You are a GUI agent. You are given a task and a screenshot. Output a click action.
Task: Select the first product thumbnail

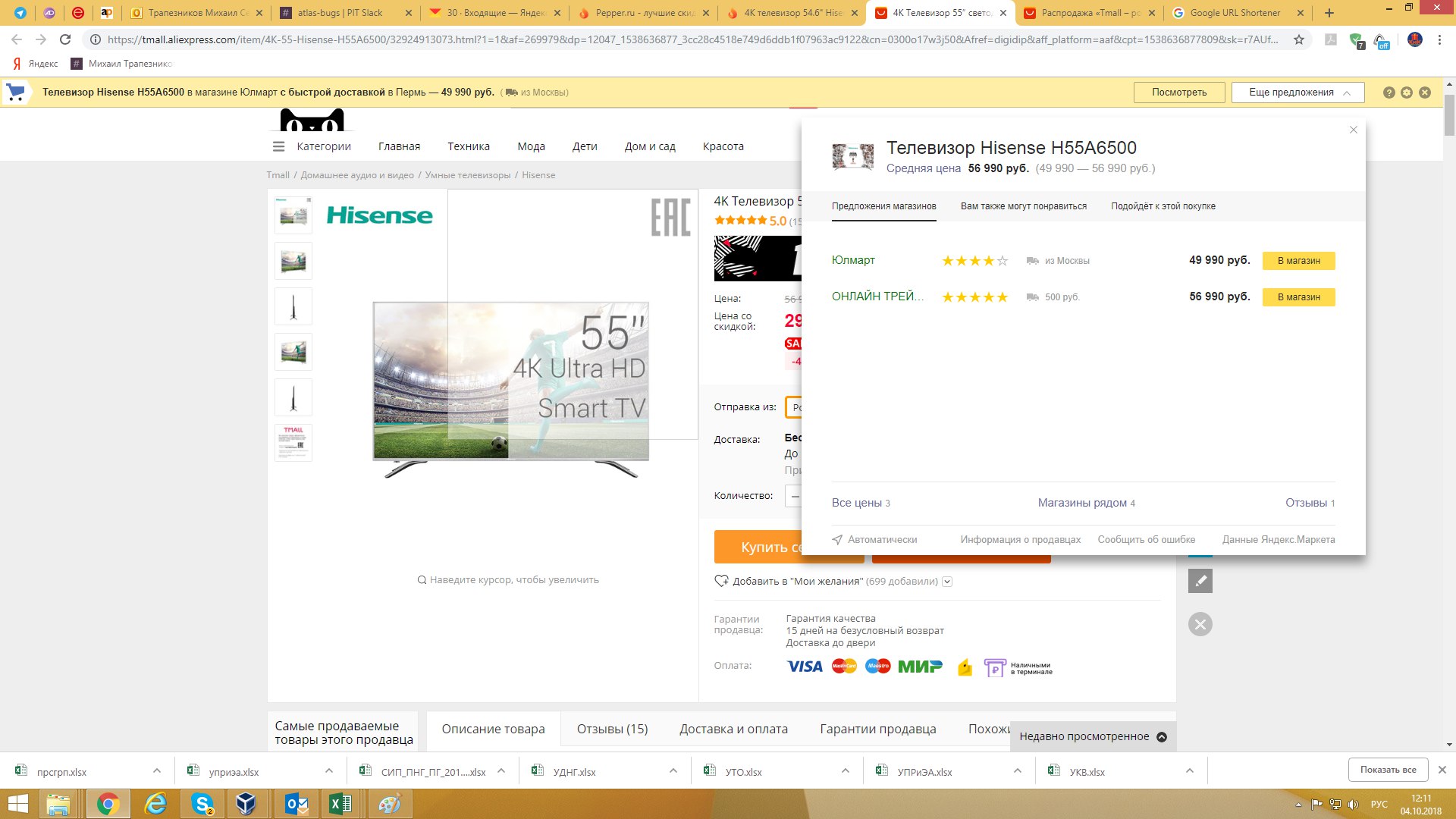(293, 215)
